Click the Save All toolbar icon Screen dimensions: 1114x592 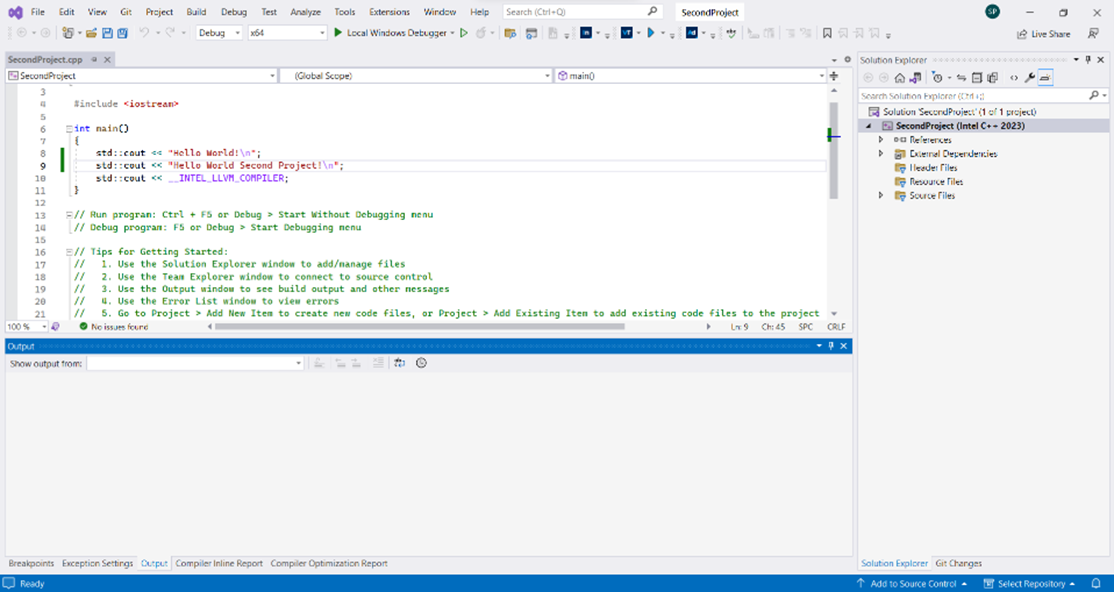[x=122, y=33]
